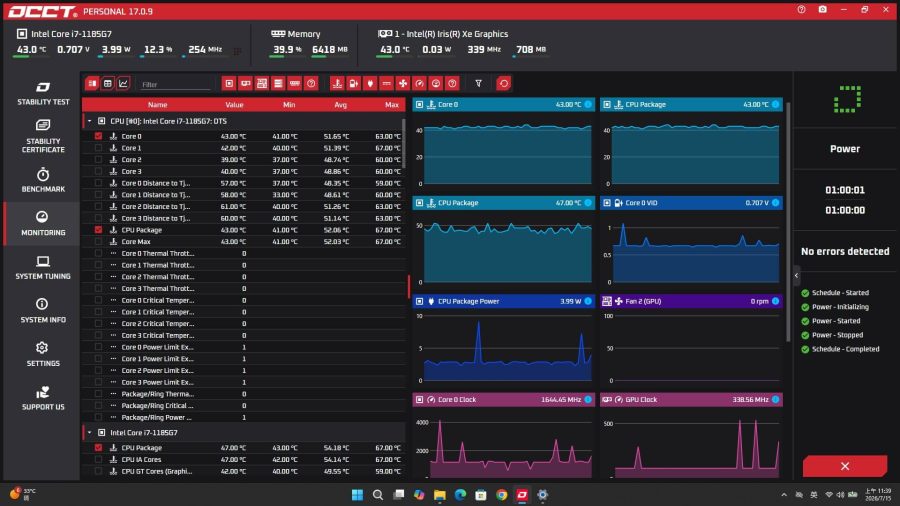Check the Core 0 Distance to Tj checkbox
This screenshot has height=506, width=900.
tap(98, 183)
